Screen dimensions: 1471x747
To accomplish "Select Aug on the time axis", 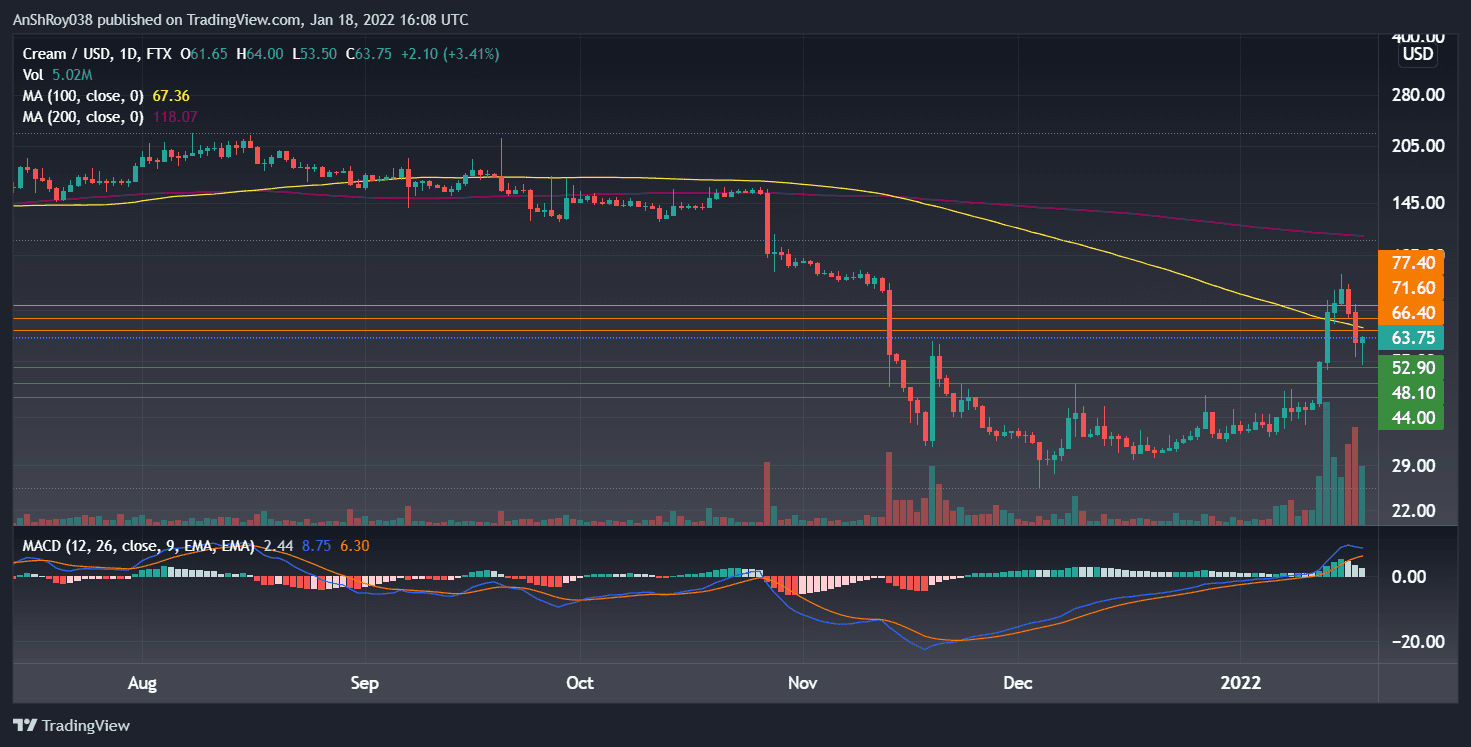I will click(x=143, y=683).
